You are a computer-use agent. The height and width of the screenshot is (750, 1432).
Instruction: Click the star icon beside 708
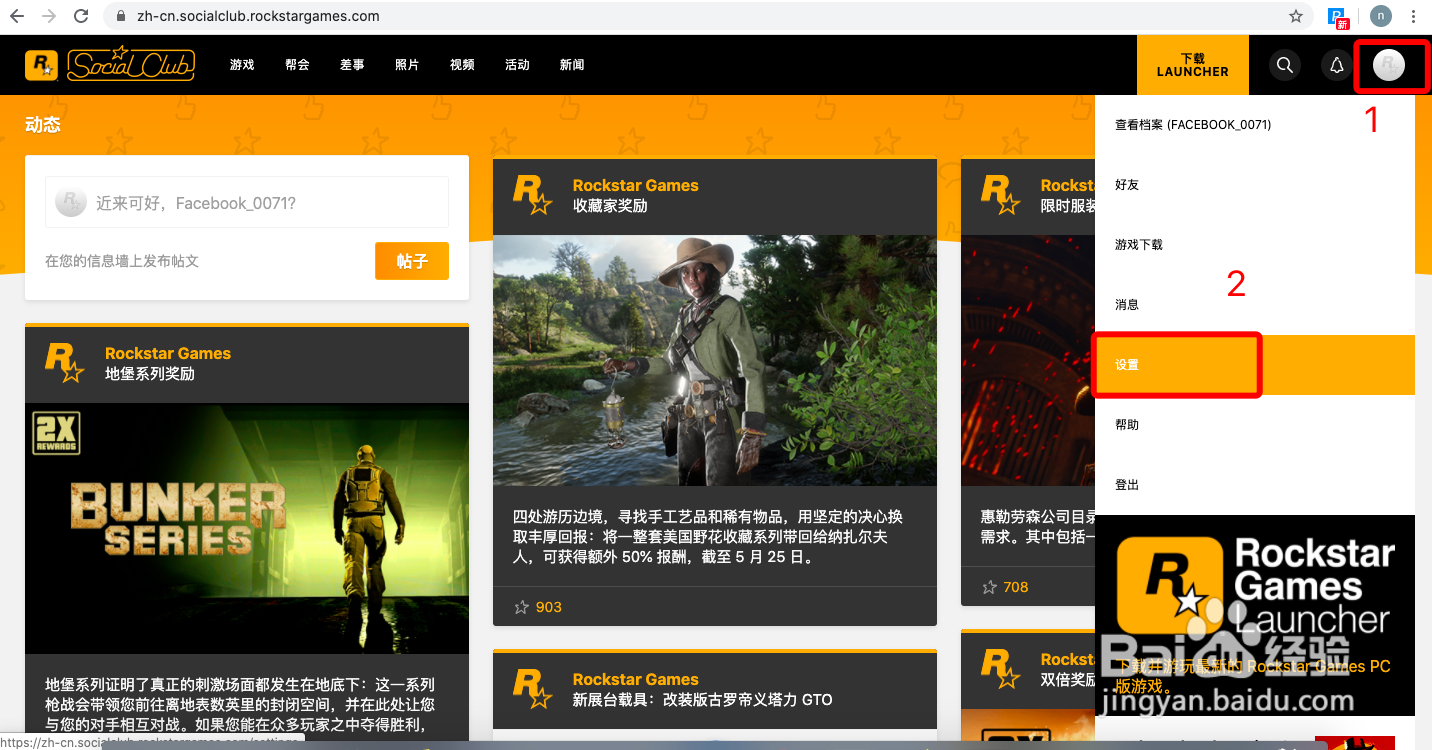tap(989, 587)
